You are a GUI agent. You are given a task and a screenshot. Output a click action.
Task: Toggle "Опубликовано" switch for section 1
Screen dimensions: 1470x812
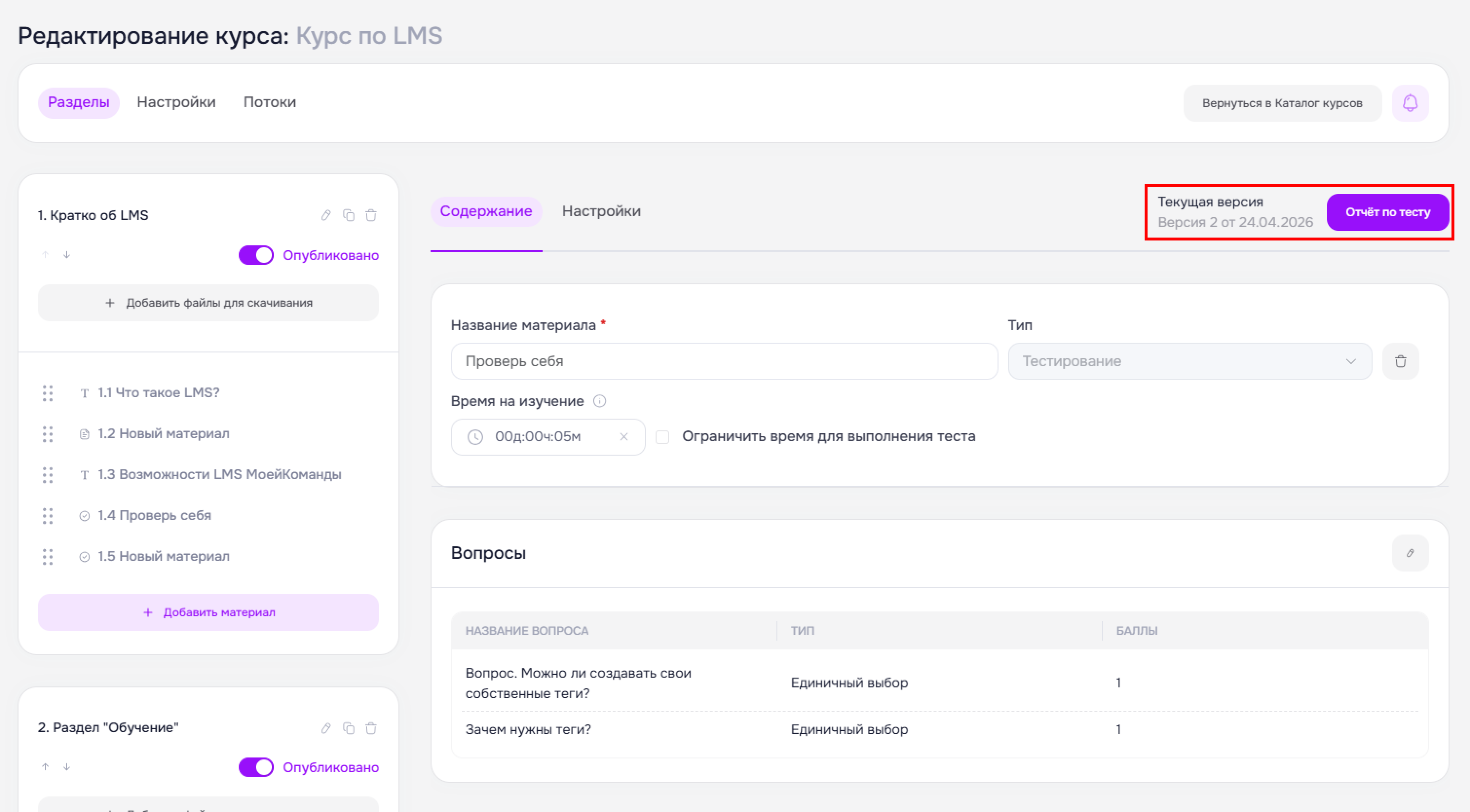click(x=256, y=255)
